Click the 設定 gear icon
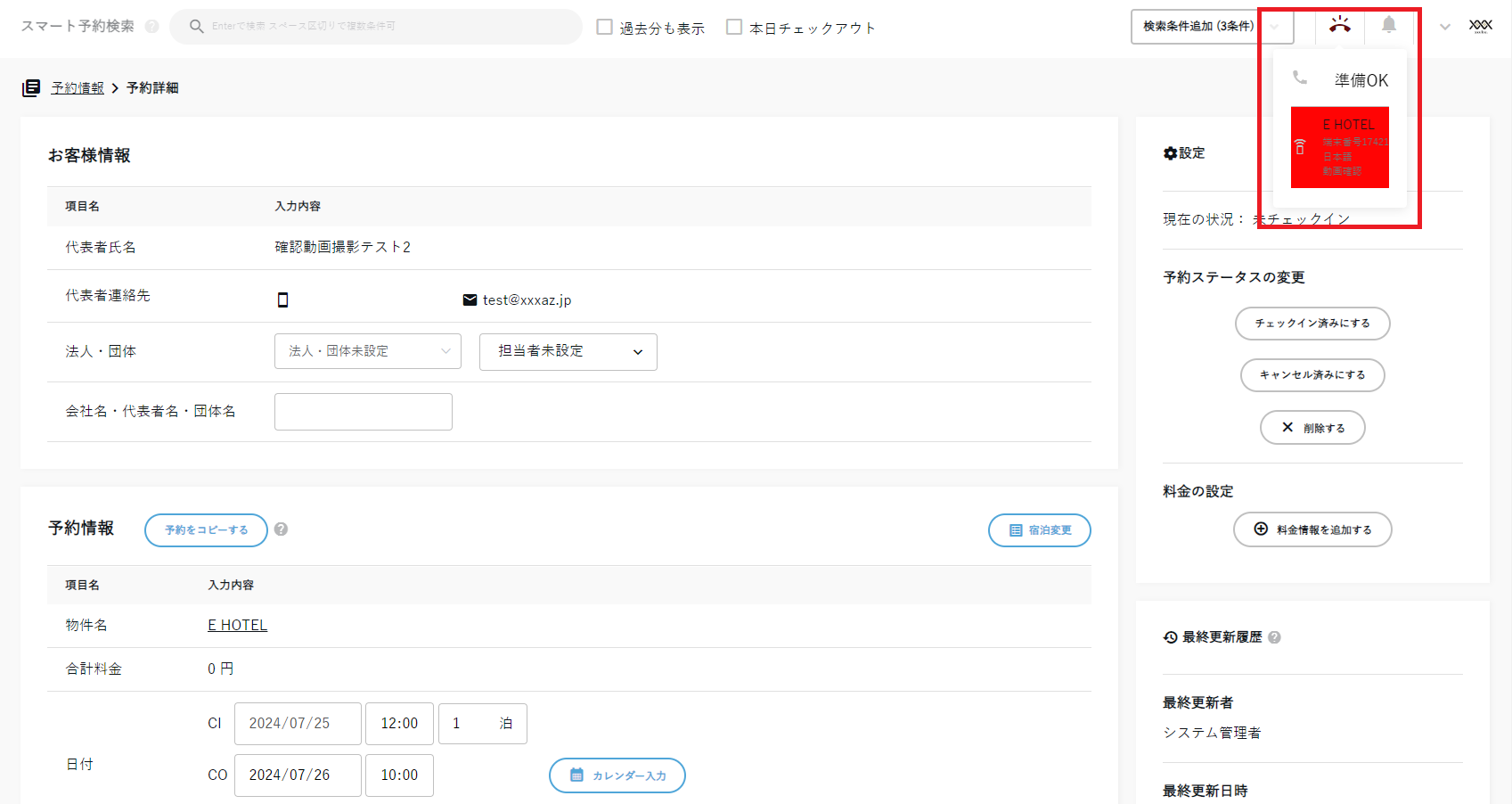Viewport: 1512px width, 804px height. tap(1170, 153)
